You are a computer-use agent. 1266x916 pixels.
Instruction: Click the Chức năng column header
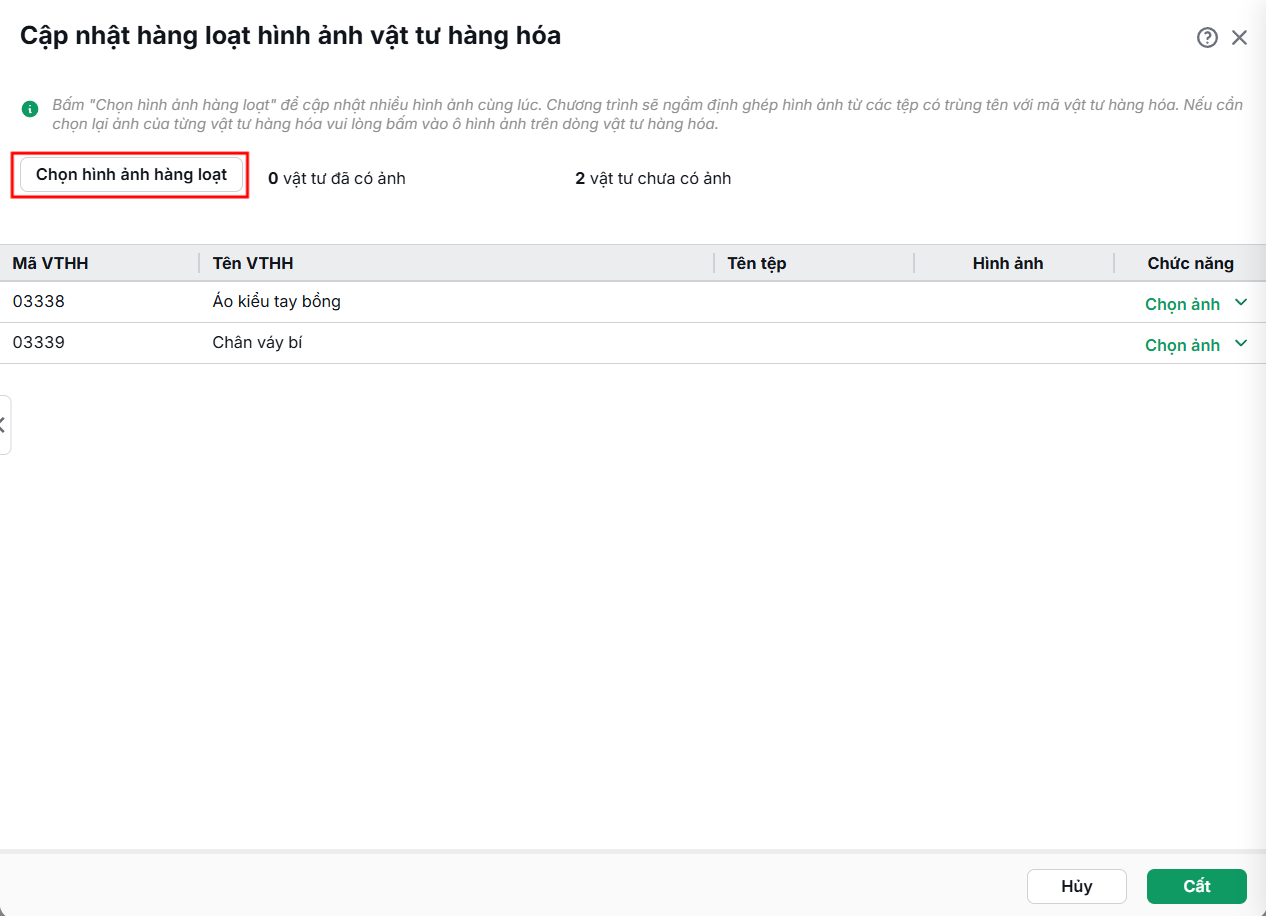point(1190,263)
